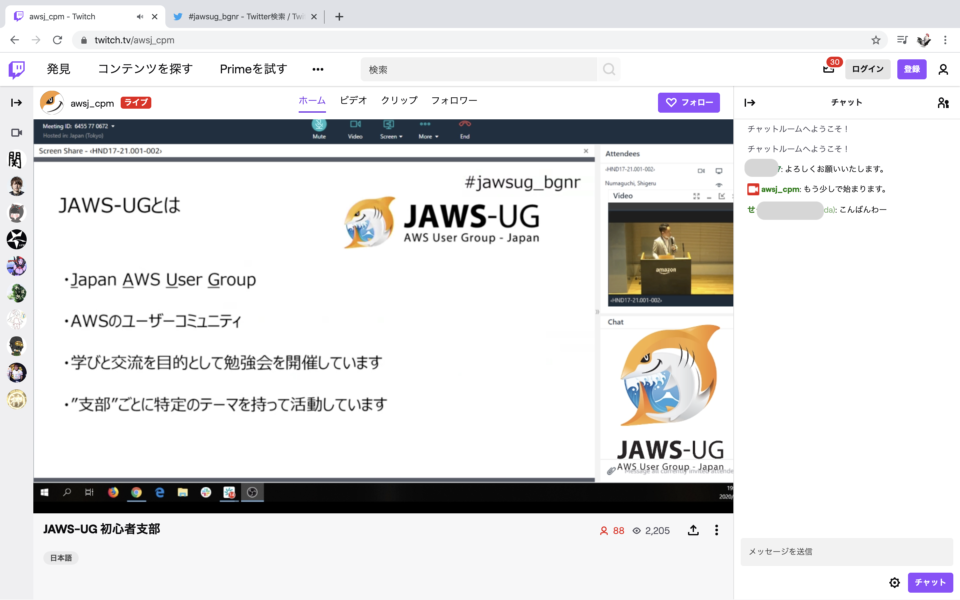Switch to the ホーム tab

[x=312, y=100]
